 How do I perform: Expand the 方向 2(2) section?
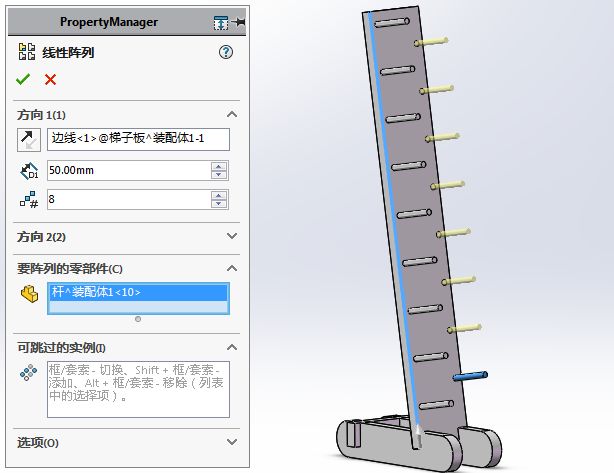tap(232, 236)
